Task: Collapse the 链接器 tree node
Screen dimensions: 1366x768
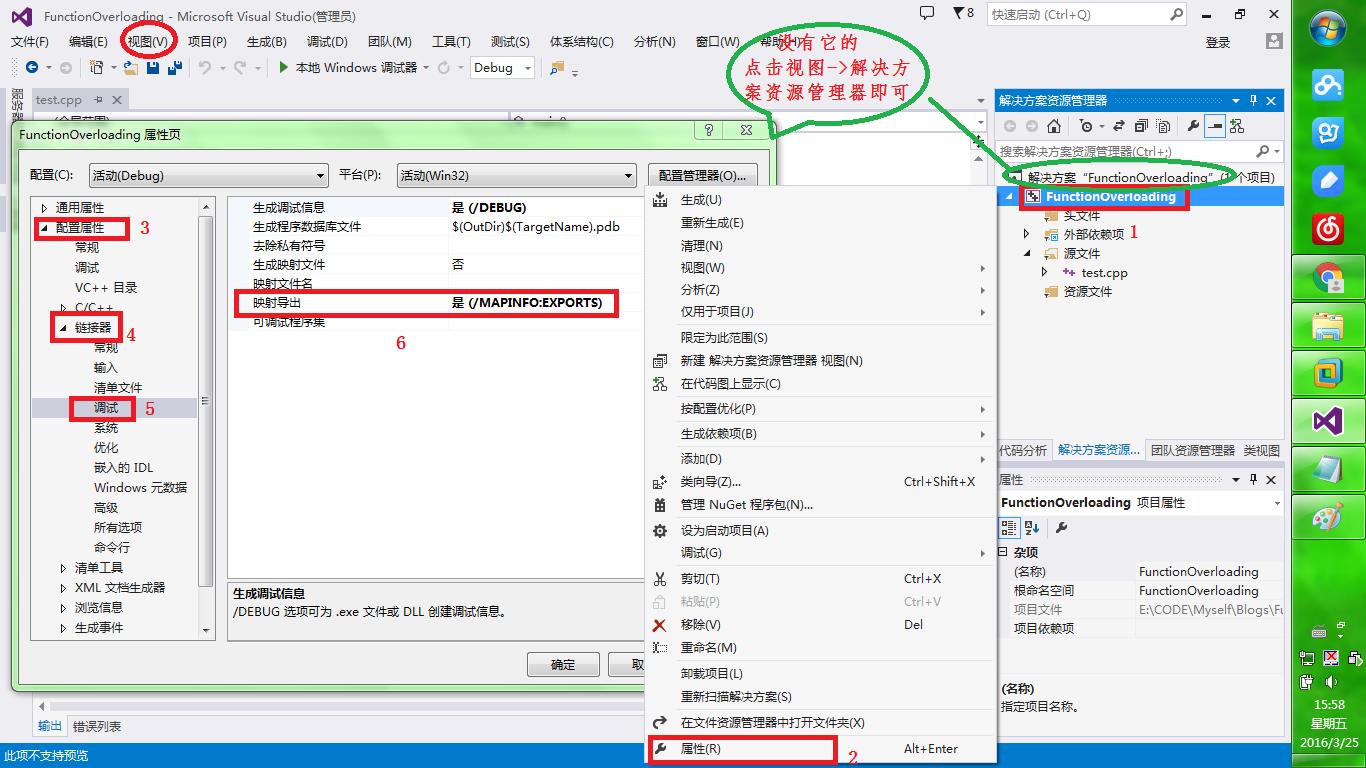Action: 64,328
